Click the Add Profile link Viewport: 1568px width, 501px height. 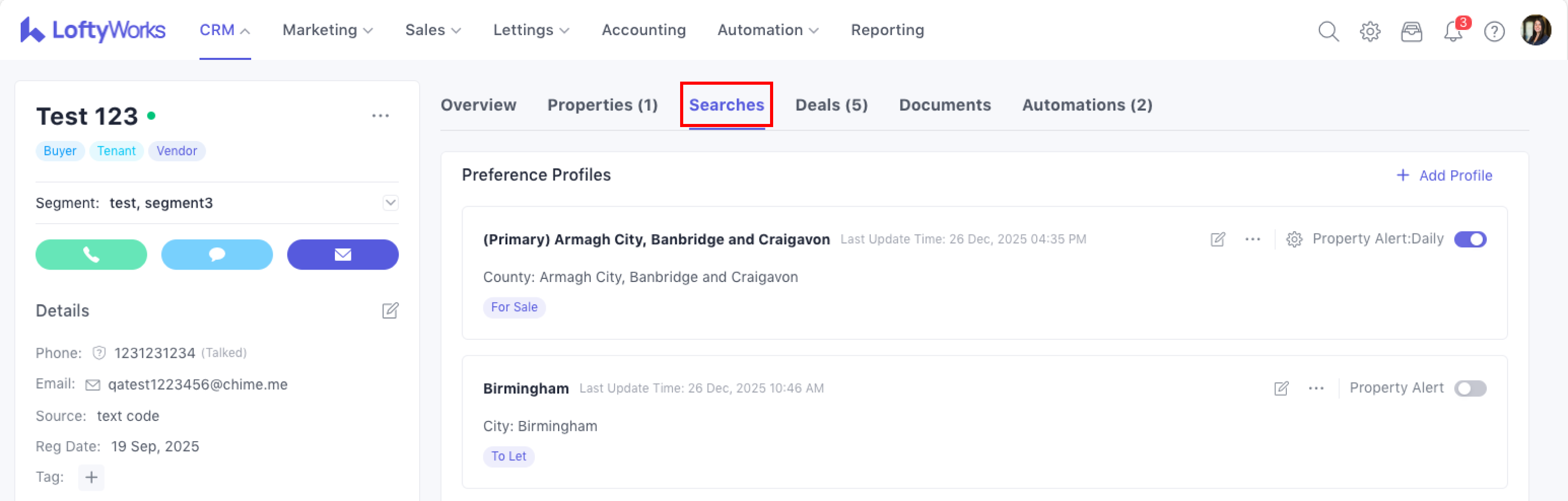point(1444,175)
